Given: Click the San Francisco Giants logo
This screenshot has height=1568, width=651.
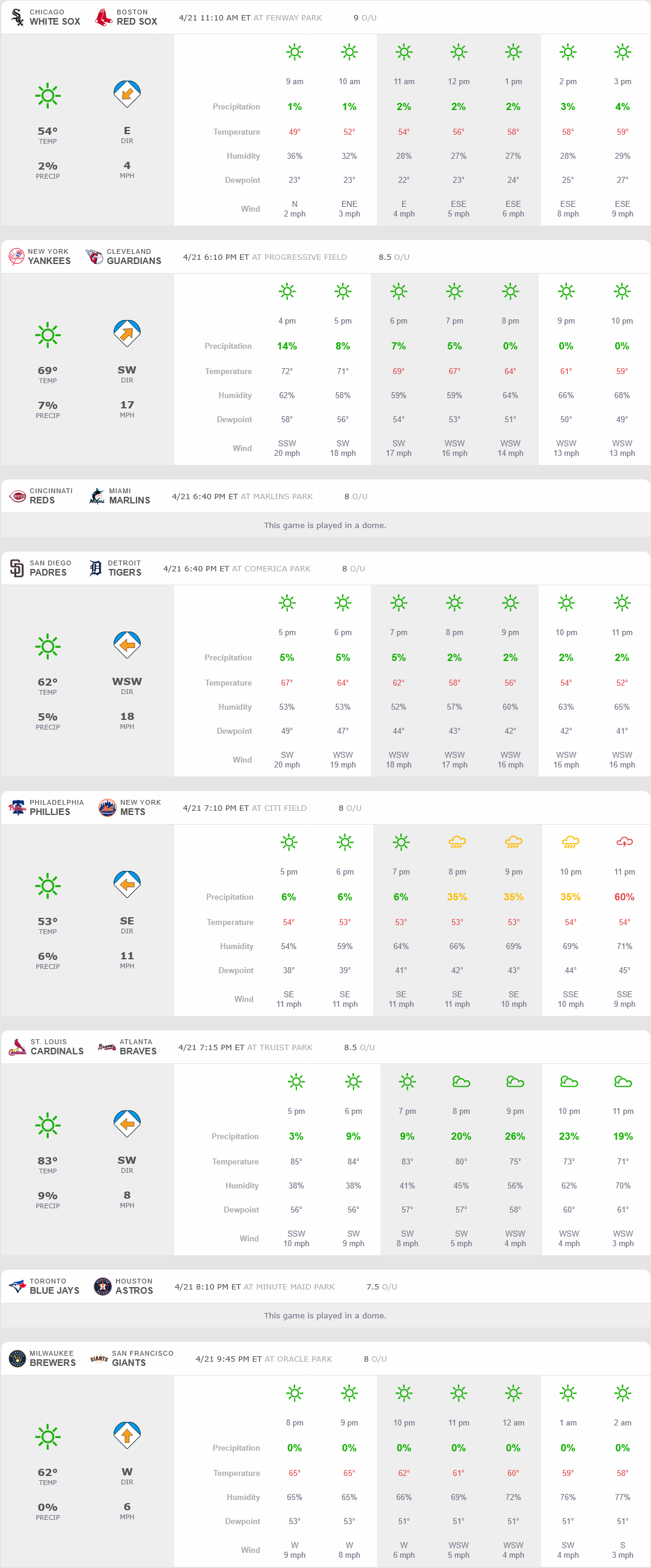Looking at the screenshot, I should tap(99, 1358).
